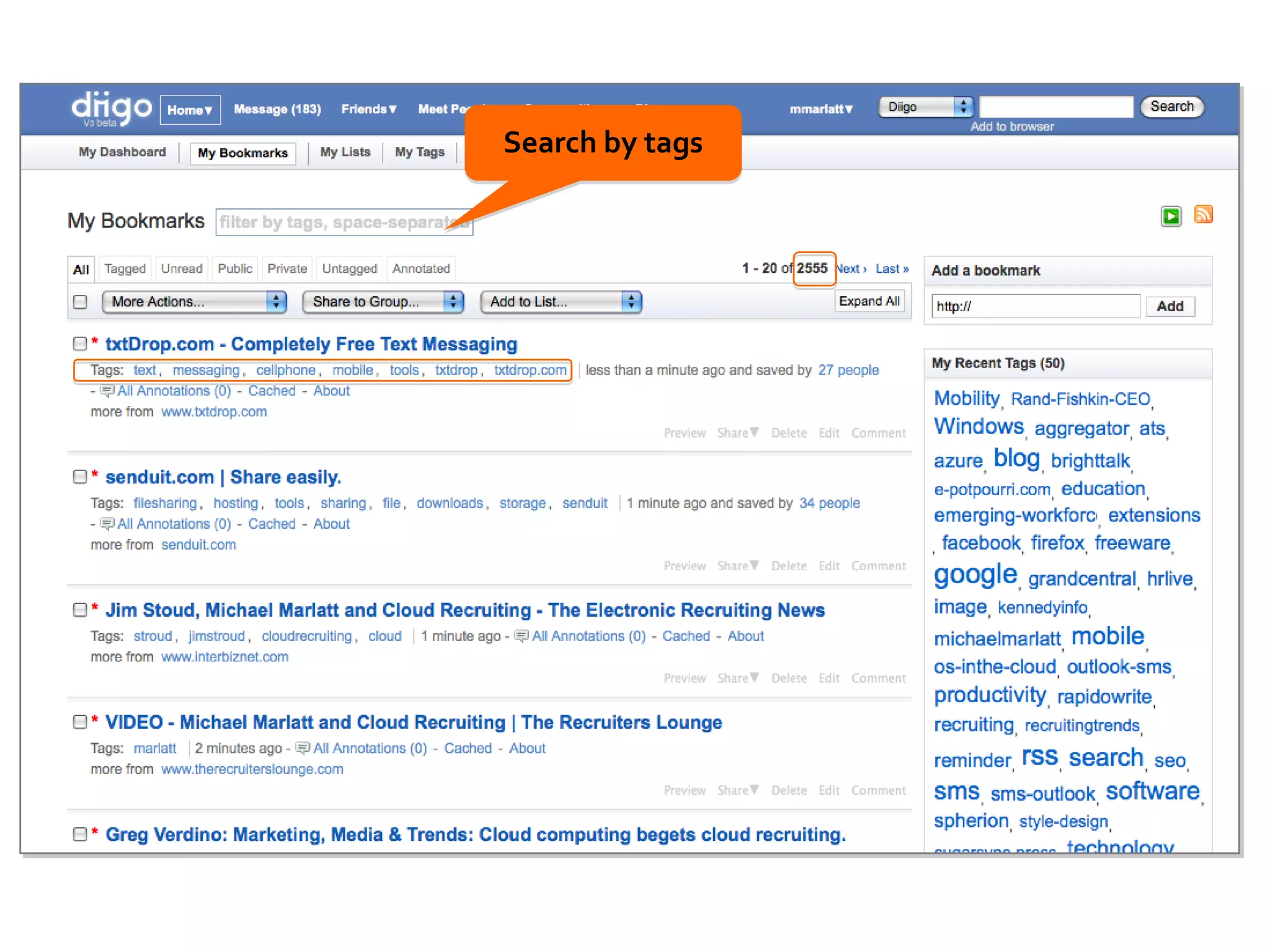Focus the top search text field

tap(1057, 107)
